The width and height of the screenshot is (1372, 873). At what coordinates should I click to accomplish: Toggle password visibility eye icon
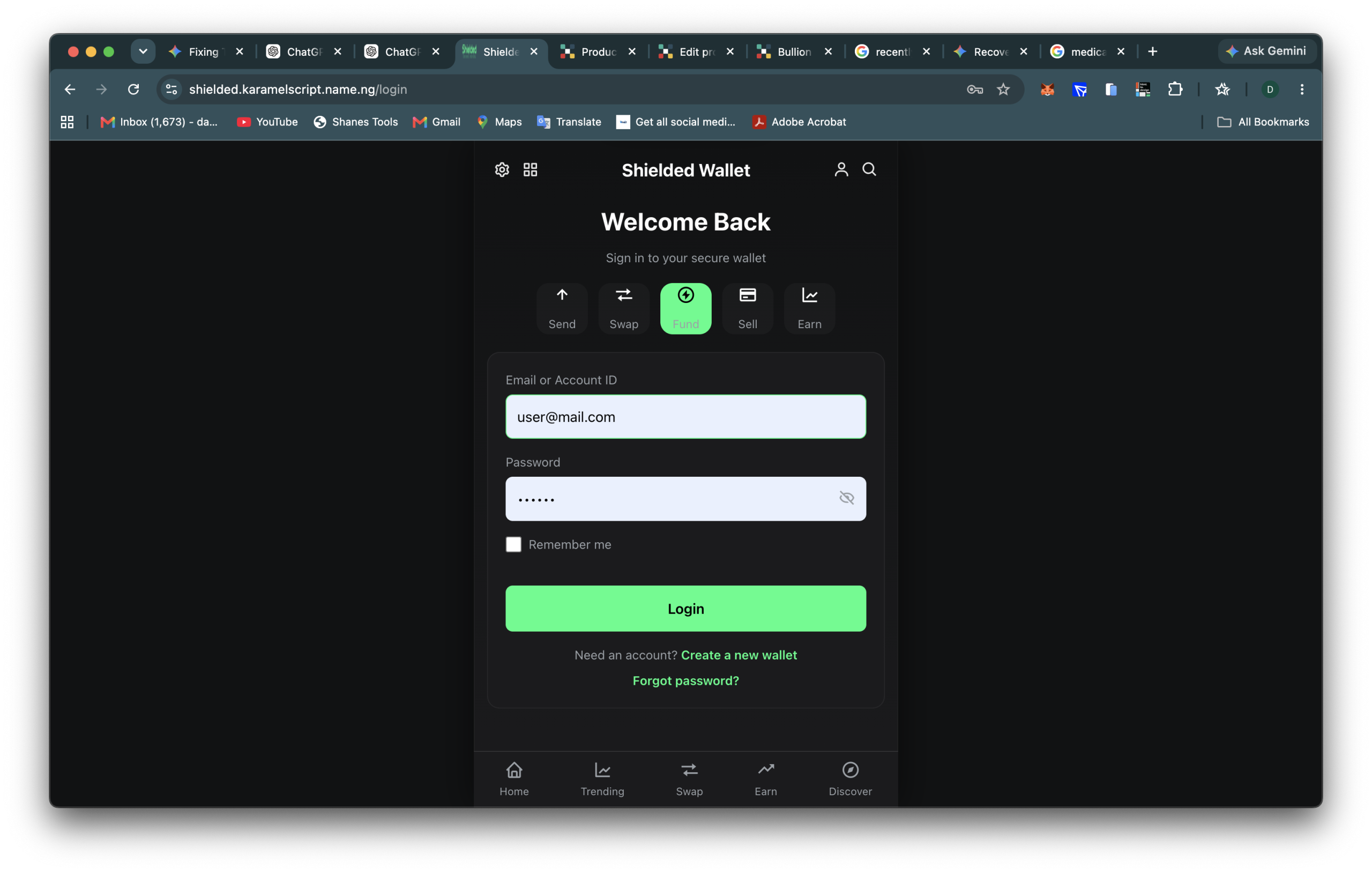point(846,498)
